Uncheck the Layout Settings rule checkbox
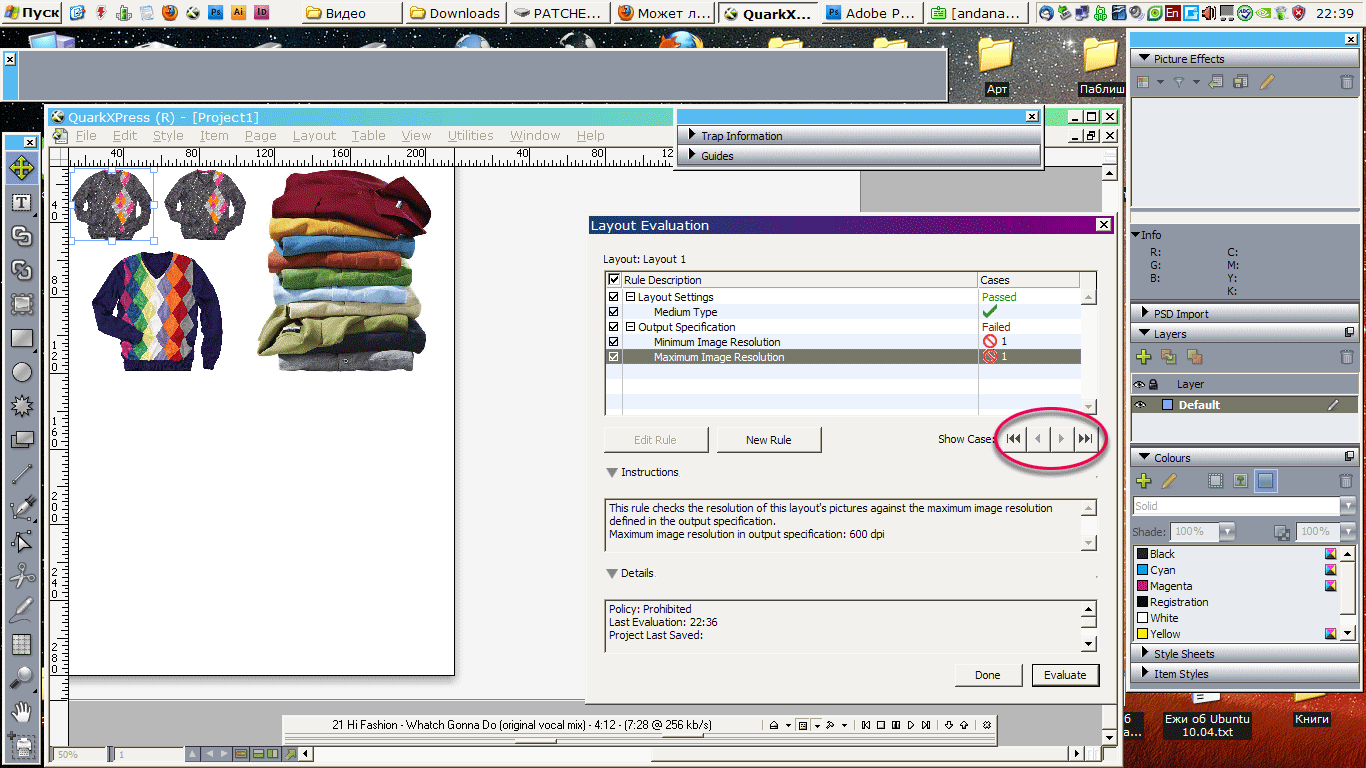1366x768 pixels. tap(614, 297)
